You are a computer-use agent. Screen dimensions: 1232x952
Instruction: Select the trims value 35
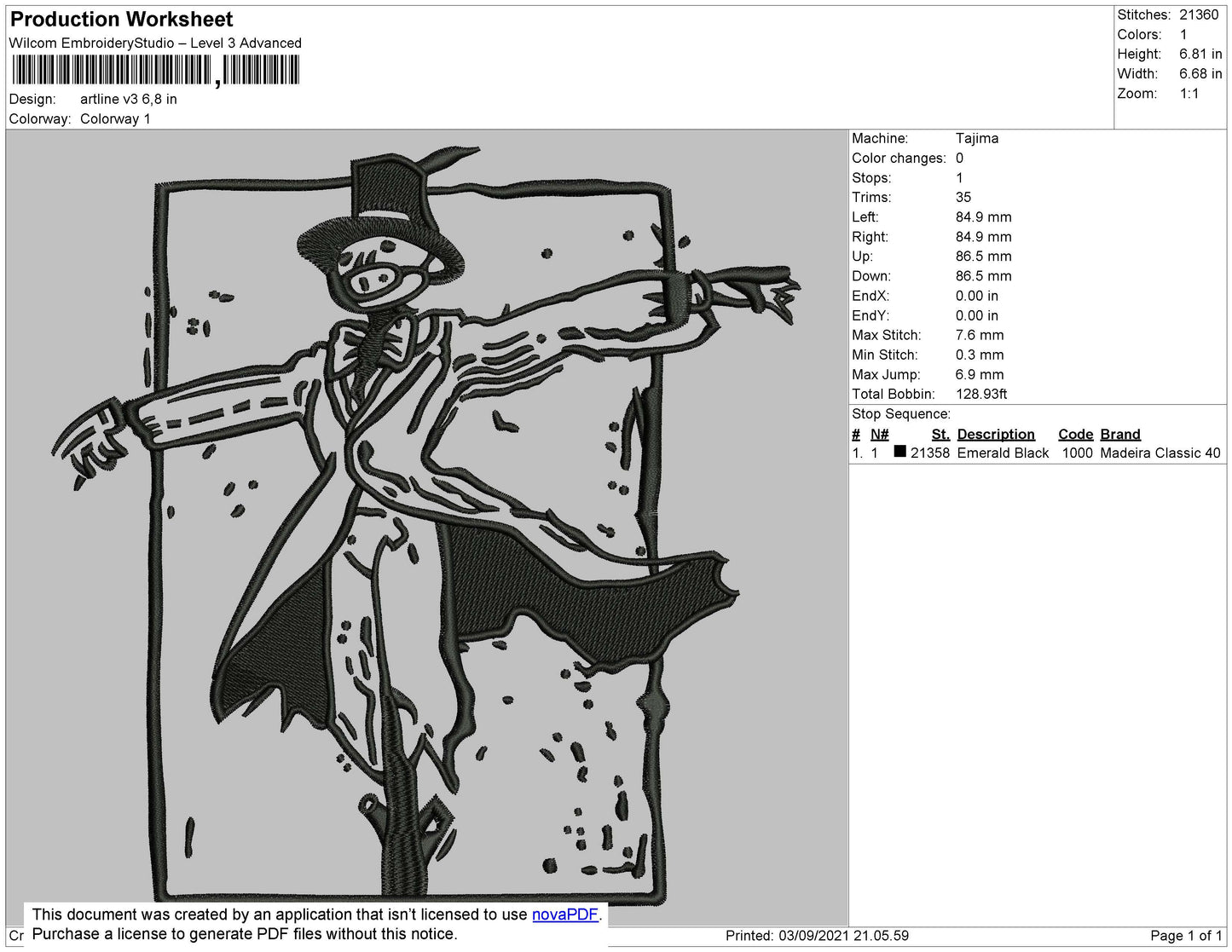click(963, 197)
